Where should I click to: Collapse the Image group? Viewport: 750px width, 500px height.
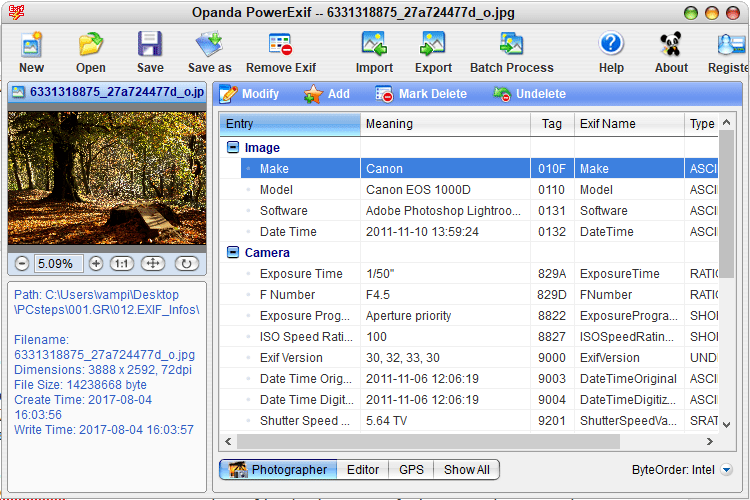tap(232, 147)
